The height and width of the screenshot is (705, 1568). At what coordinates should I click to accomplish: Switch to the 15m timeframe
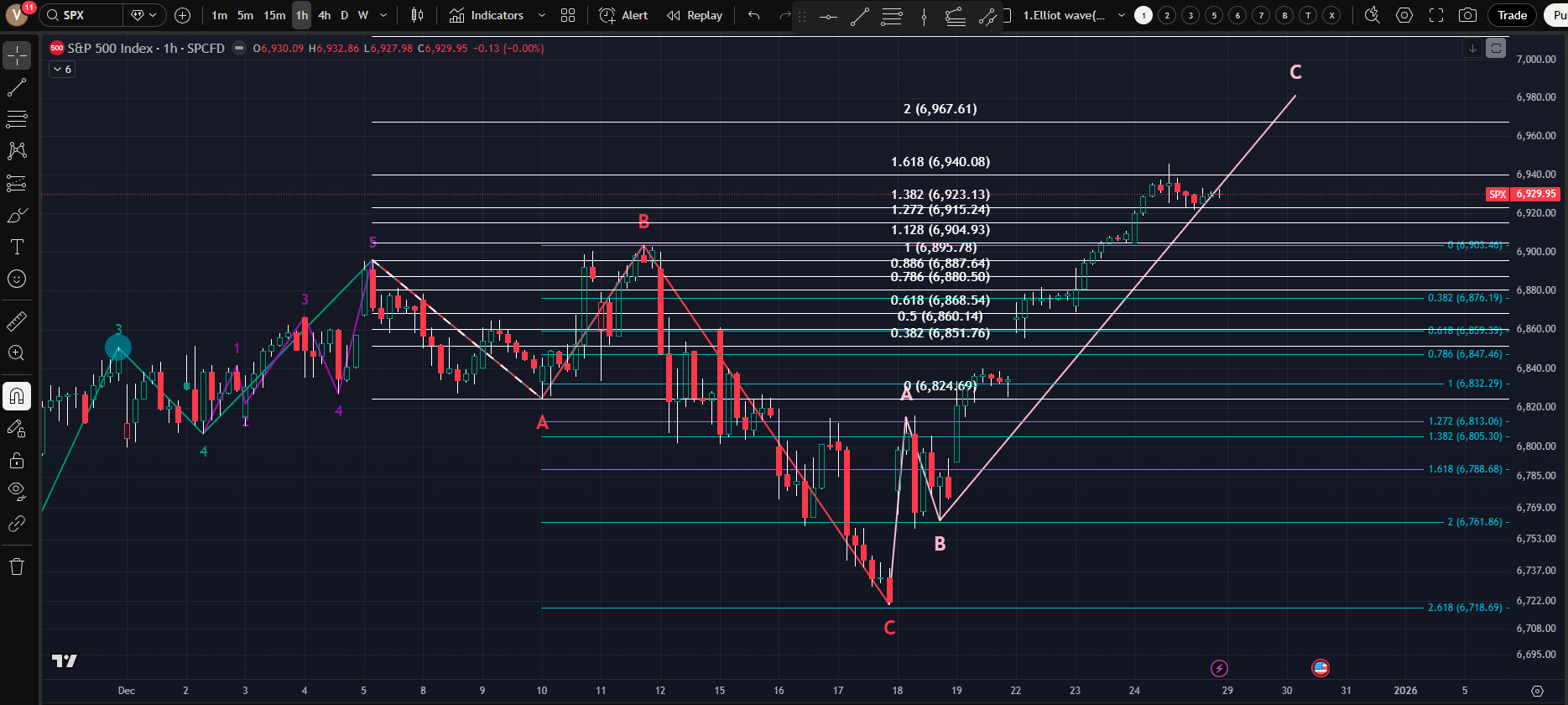[274, 15]
